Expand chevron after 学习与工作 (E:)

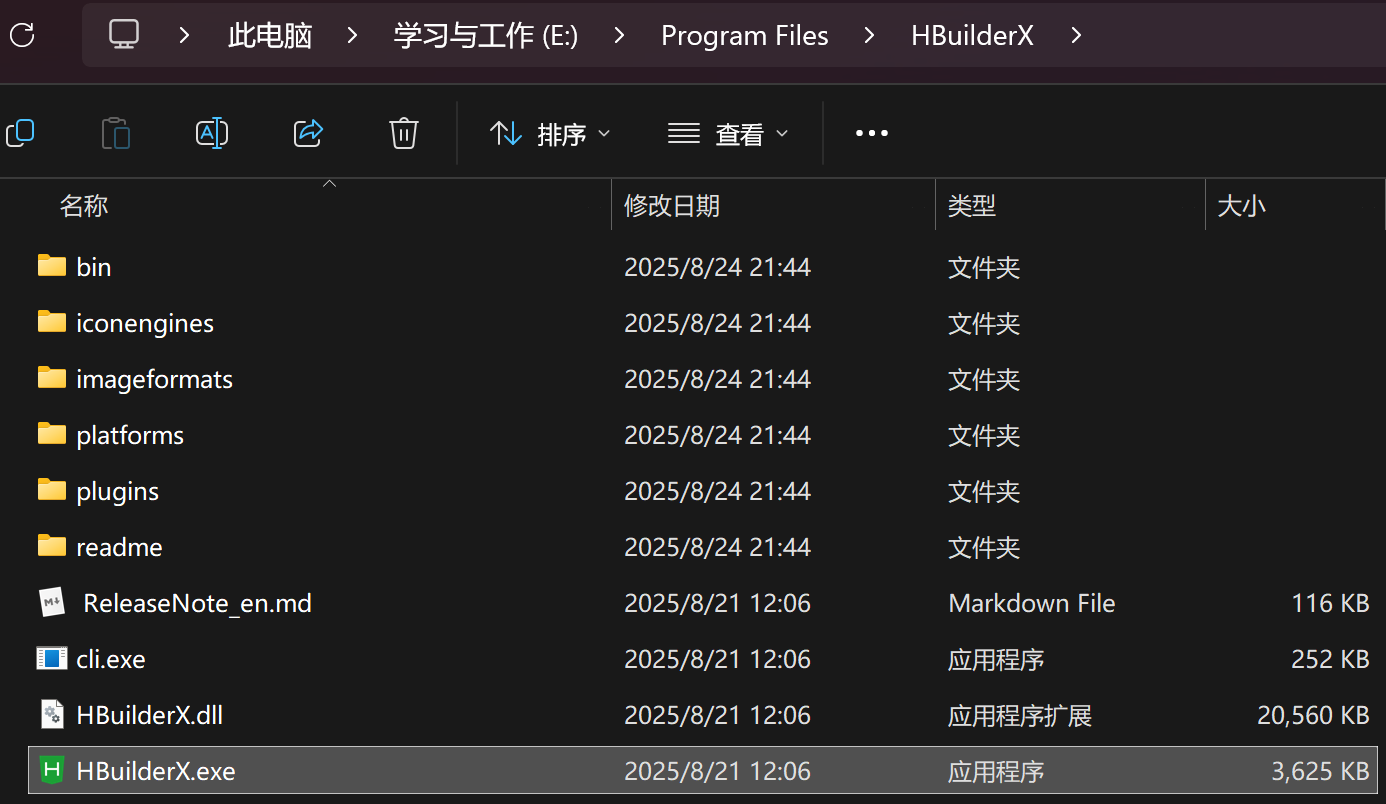tap(619, 35)
